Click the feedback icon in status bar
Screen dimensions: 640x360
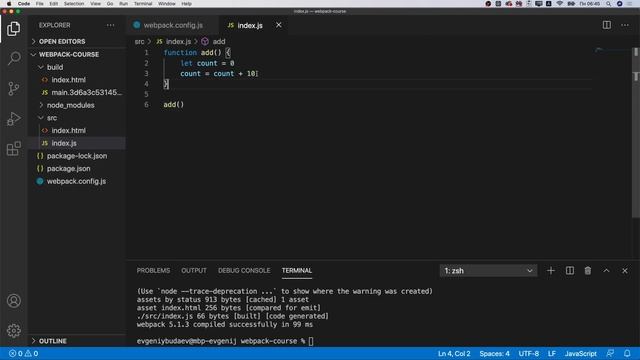(610, 353)
